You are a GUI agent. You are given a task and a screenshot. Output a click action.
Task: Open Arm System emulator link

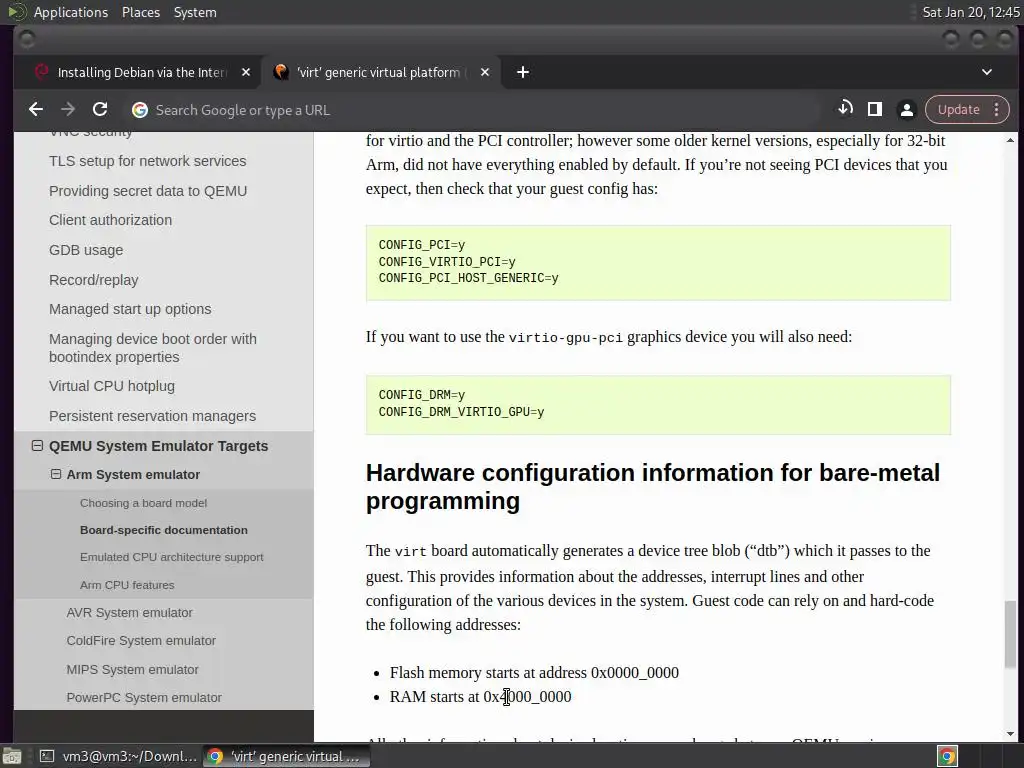[133, 475]
